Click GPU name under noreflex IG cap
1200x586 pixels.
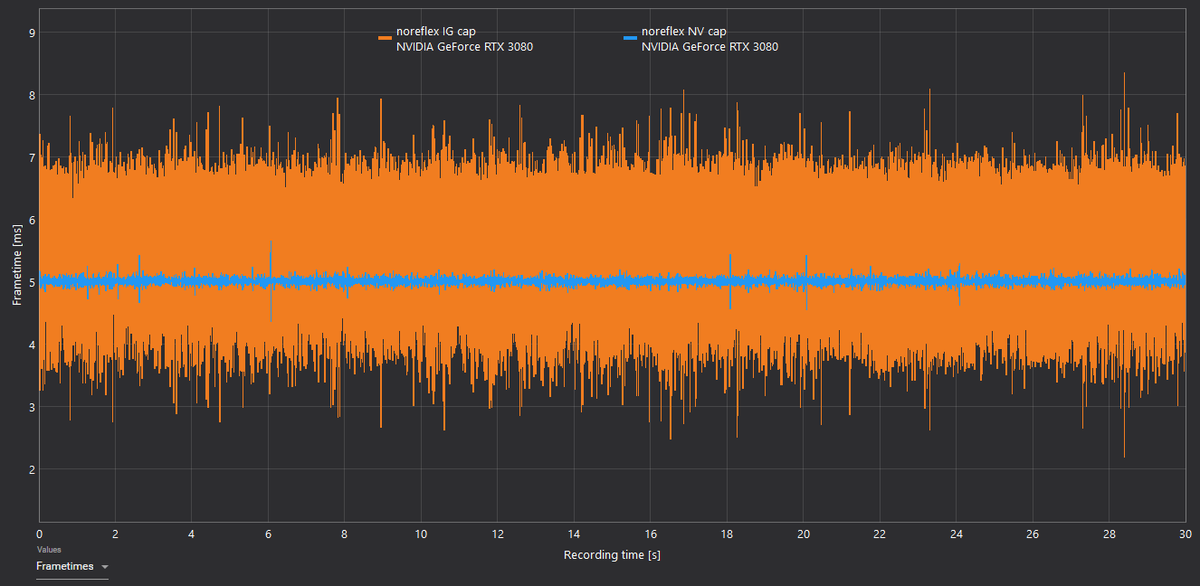pyautogui.click(x=464, y=47)
